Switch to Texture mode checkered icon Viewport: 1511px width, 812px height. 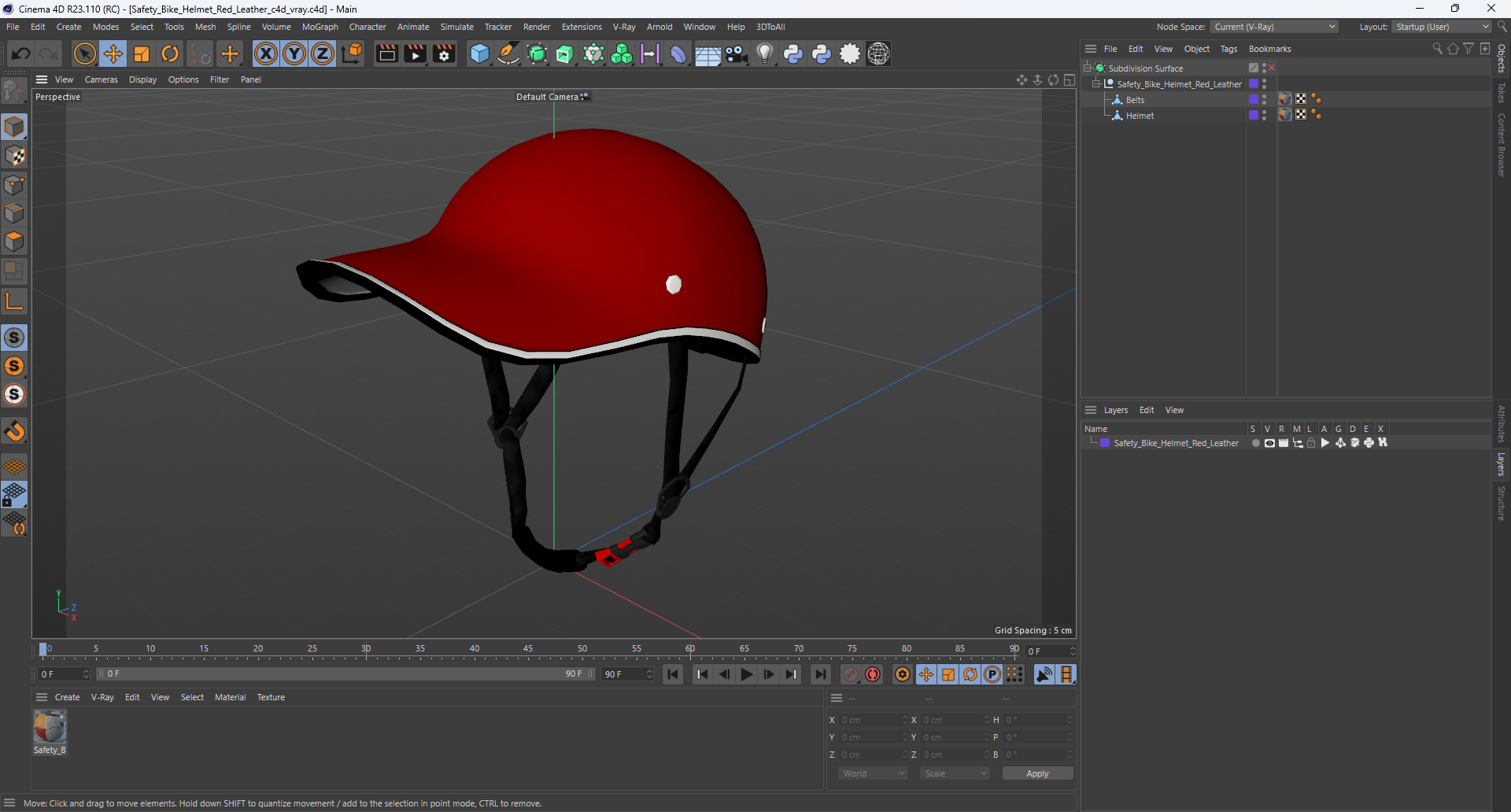coord(14,156)
